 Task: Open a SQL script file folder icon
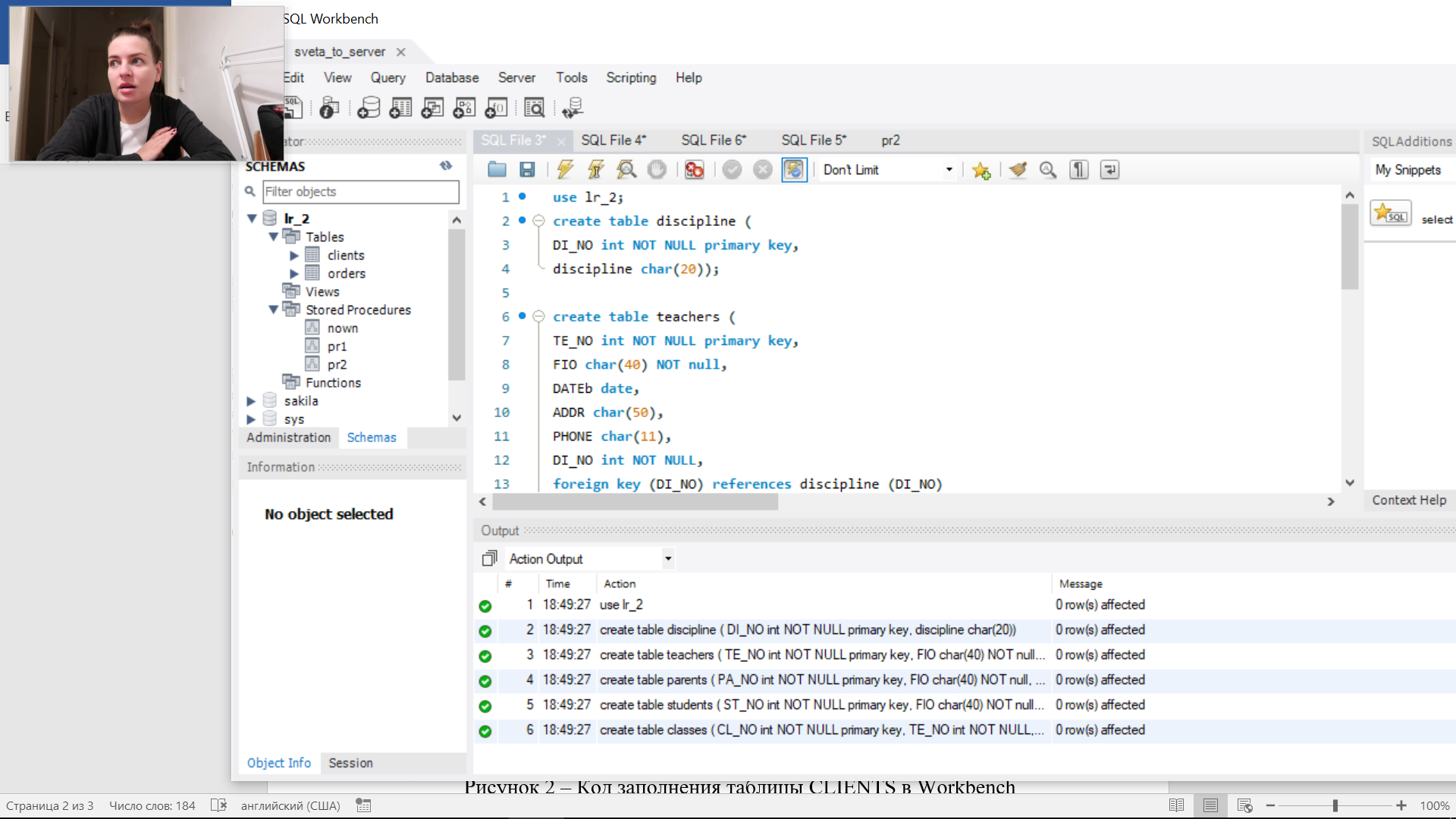pos(497,170)
